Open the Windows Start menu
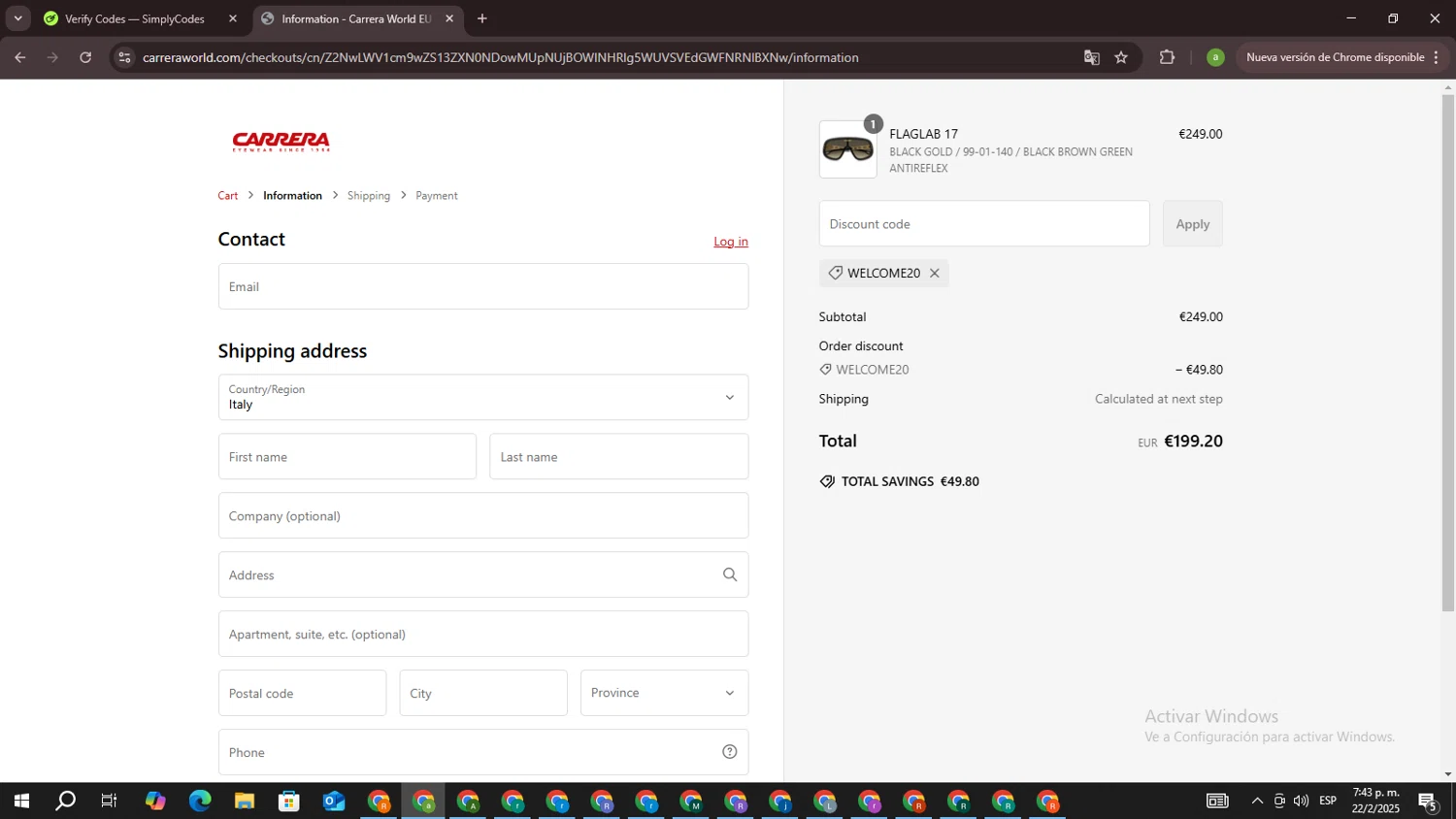1456x819 pixels. [x=21, y=802]
